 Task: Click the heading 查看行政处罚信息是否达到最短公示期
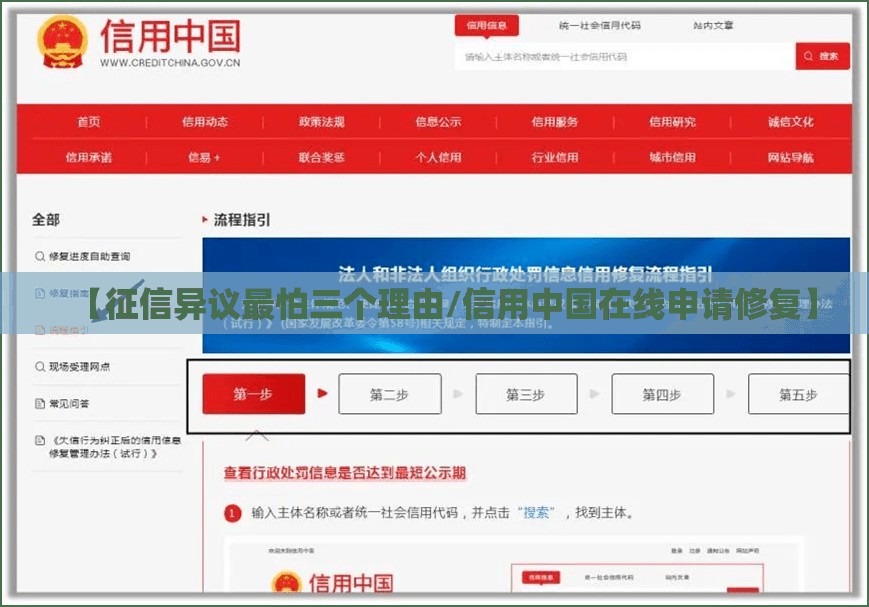click(345, 473)
